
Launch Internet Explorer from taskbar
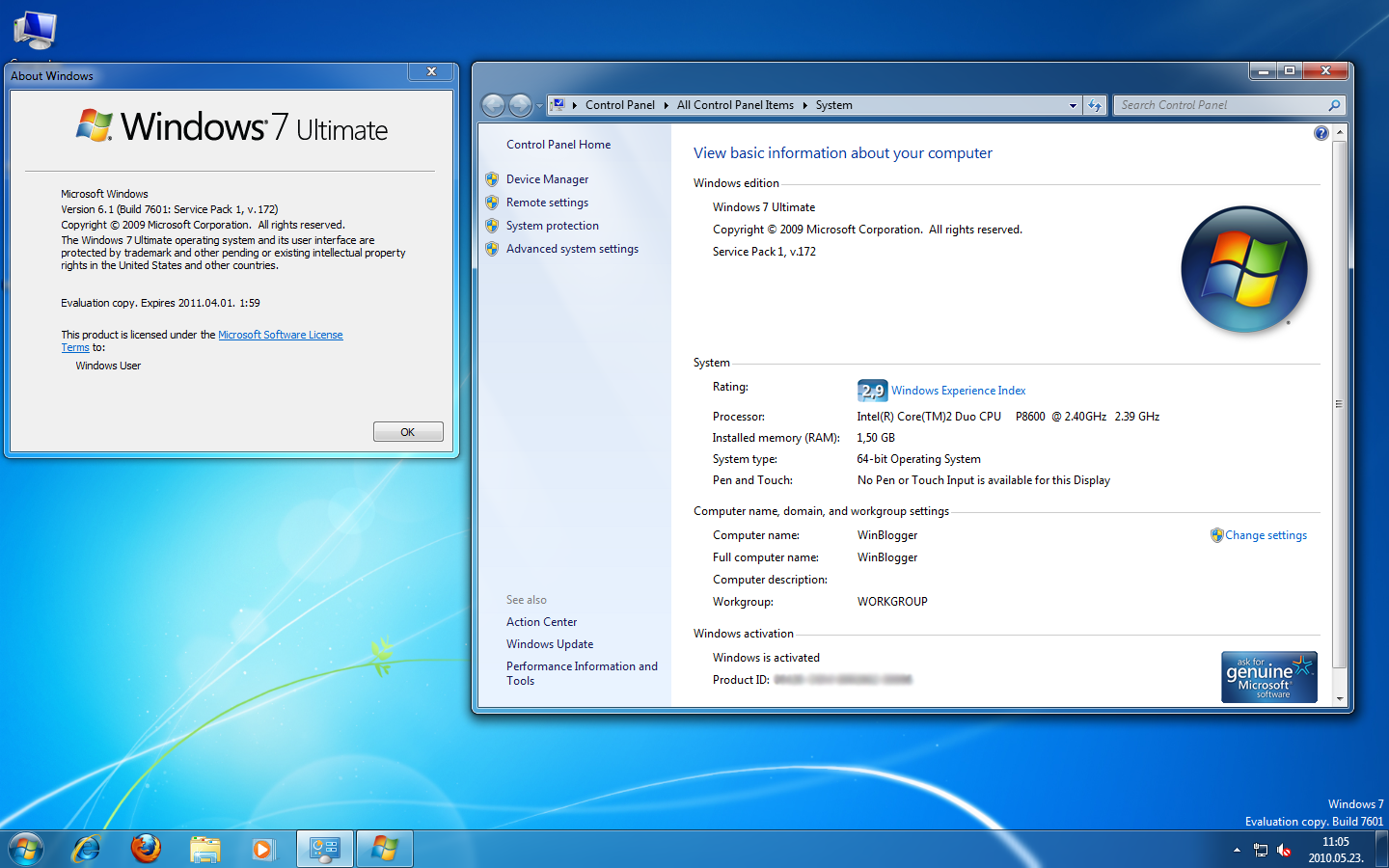(87, 849)
